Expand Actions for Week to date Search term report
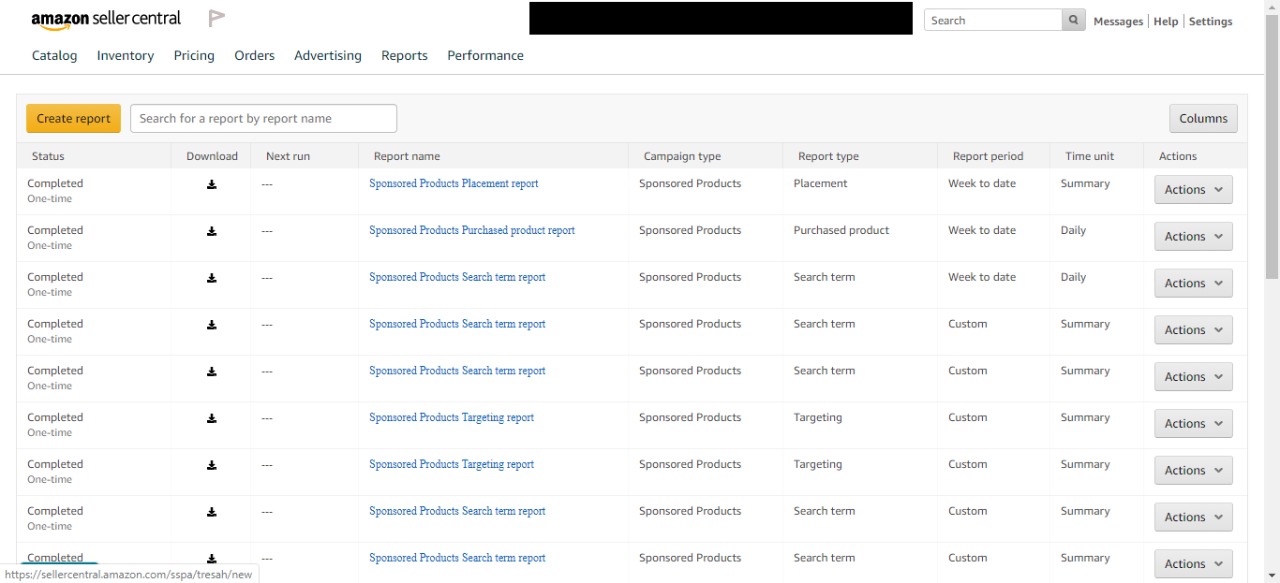The height and width of the screenshot is (583, 1280). [1193, 284]
